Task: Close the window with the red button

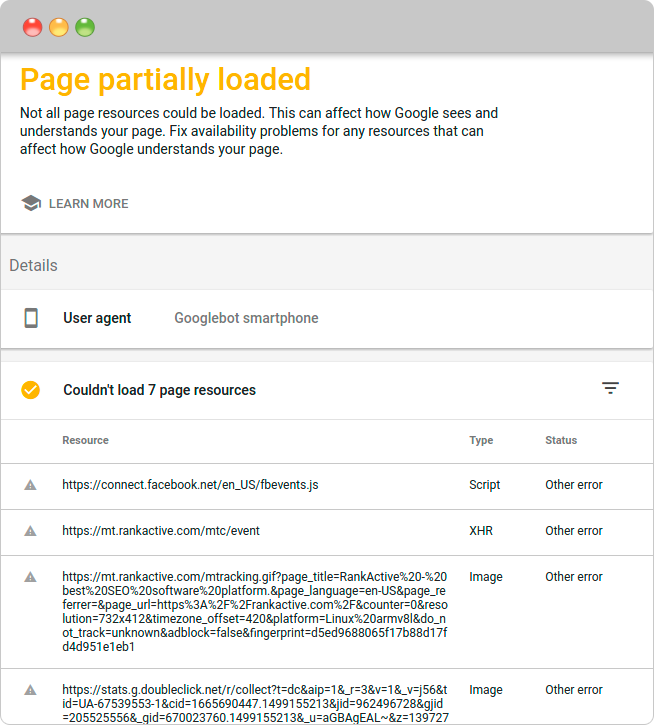Action: [32, 27]
